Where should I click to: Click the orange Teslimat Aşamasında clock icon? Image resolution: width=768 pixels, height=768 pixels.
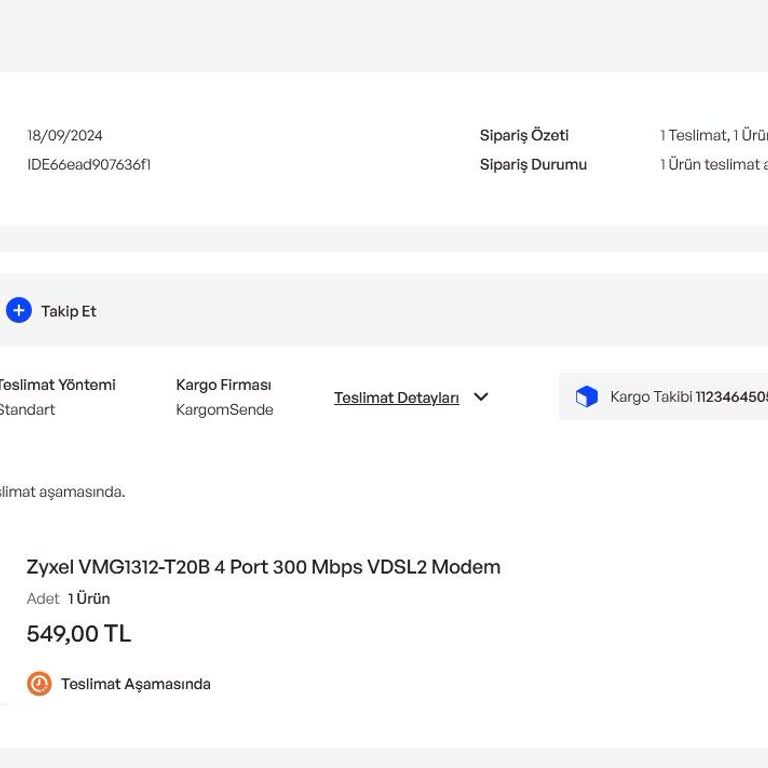[39, 683]
